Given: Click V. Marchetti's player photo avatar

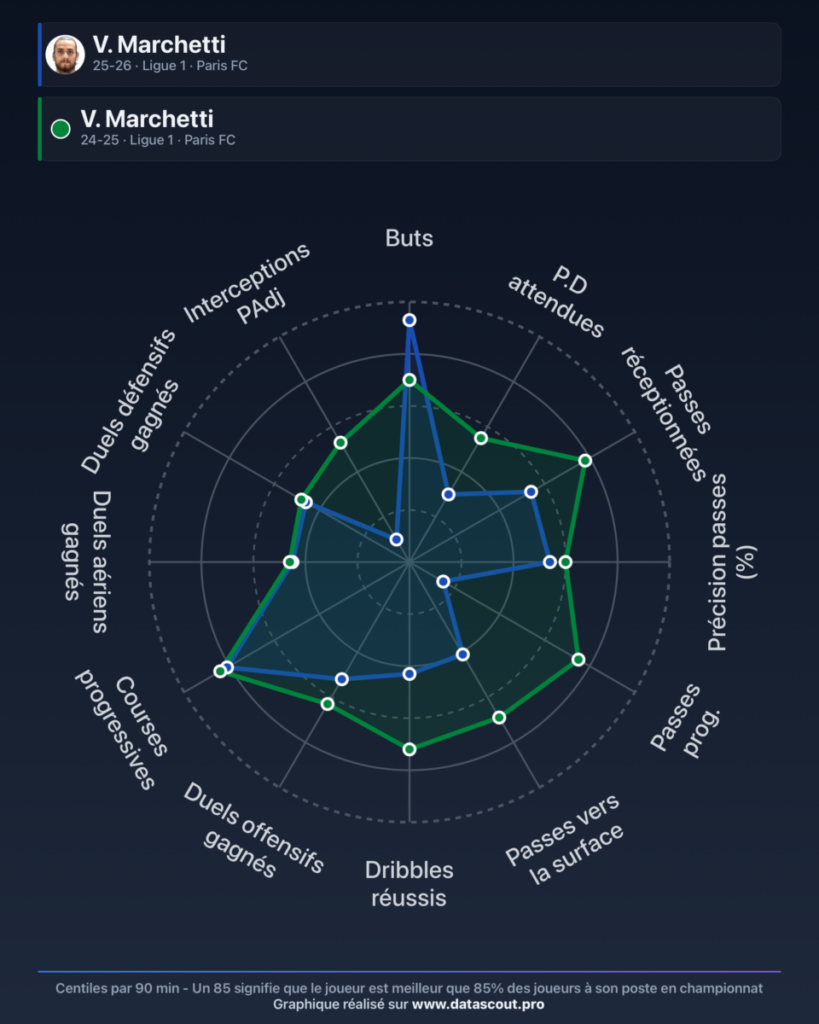Looking at the screenshot, I should (65, 55).
